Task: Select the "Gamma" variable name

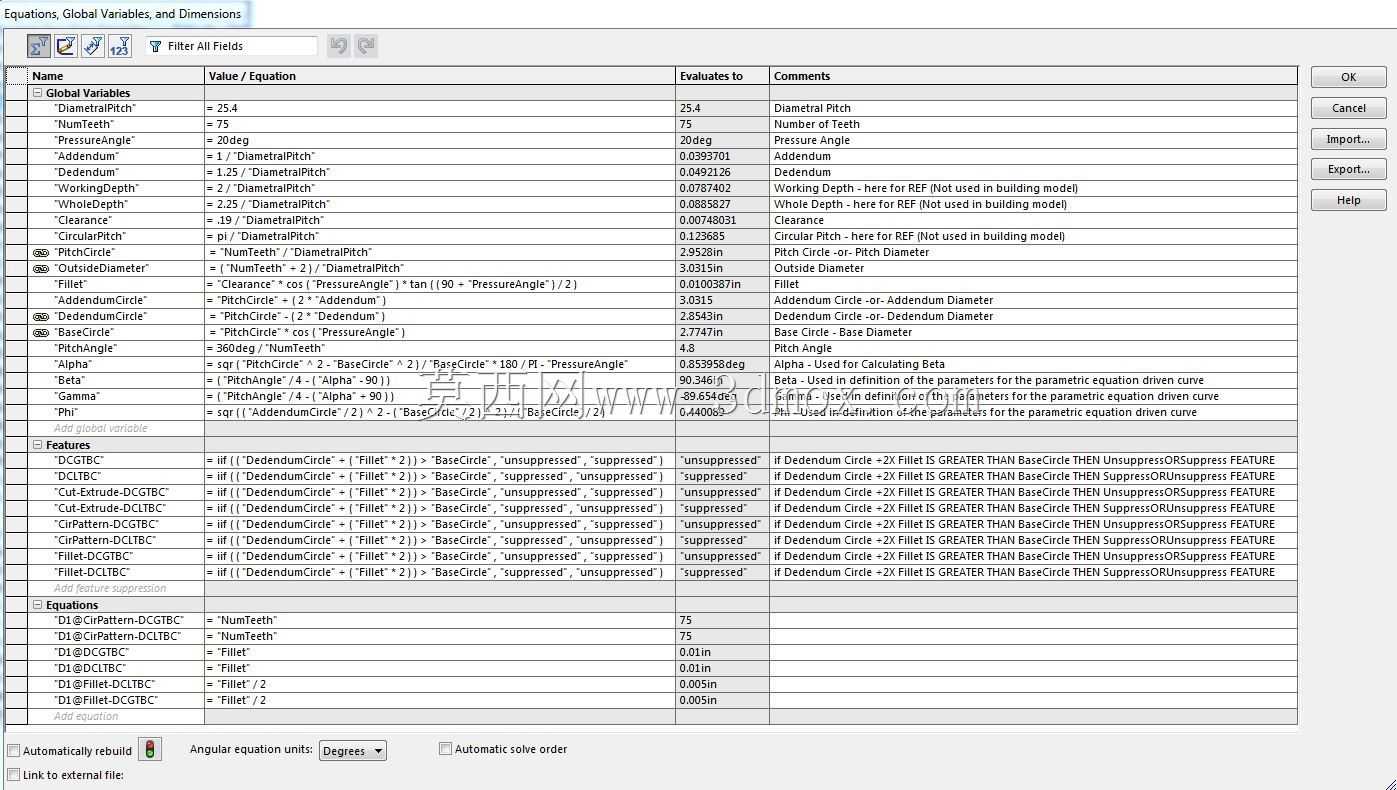Action: pyautogui.click(x=77, y=396)
